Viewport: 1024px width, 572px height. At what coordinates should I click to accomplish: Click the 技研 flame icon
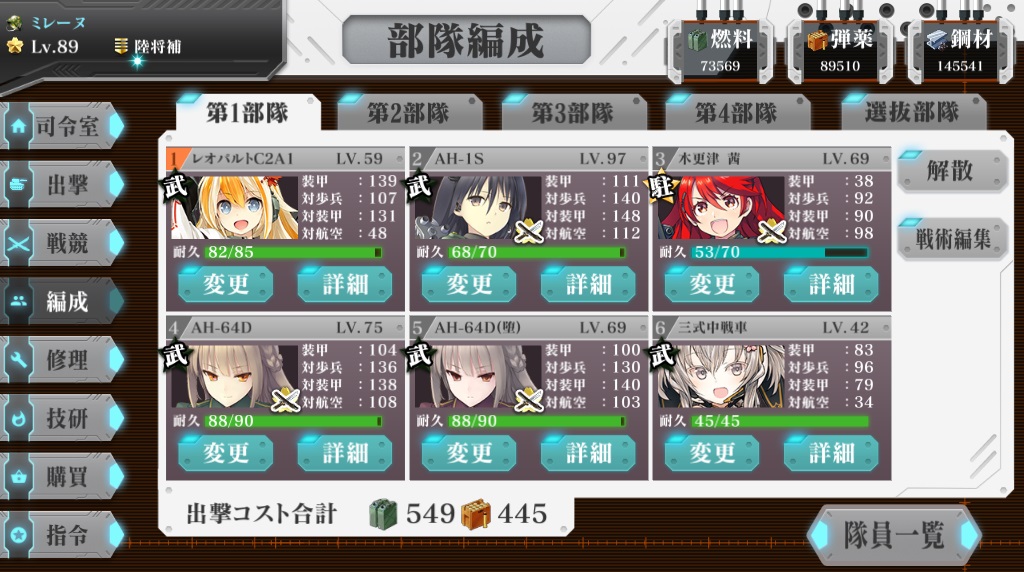coord(18,419)
